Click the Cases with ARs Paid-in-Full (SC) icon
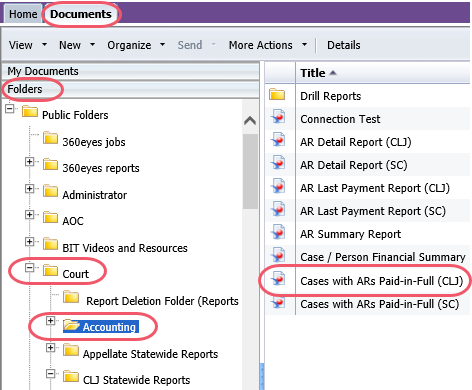This screenshot has height=390, width=472. (x=278, y=302)
